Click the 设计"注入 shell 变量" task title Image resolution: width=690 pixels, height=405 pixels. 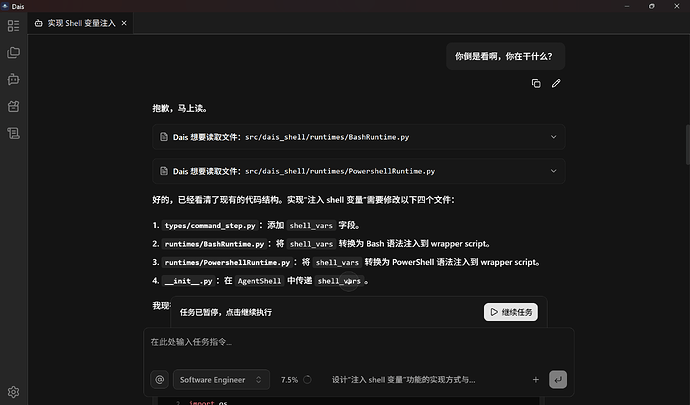click(404, 379)
